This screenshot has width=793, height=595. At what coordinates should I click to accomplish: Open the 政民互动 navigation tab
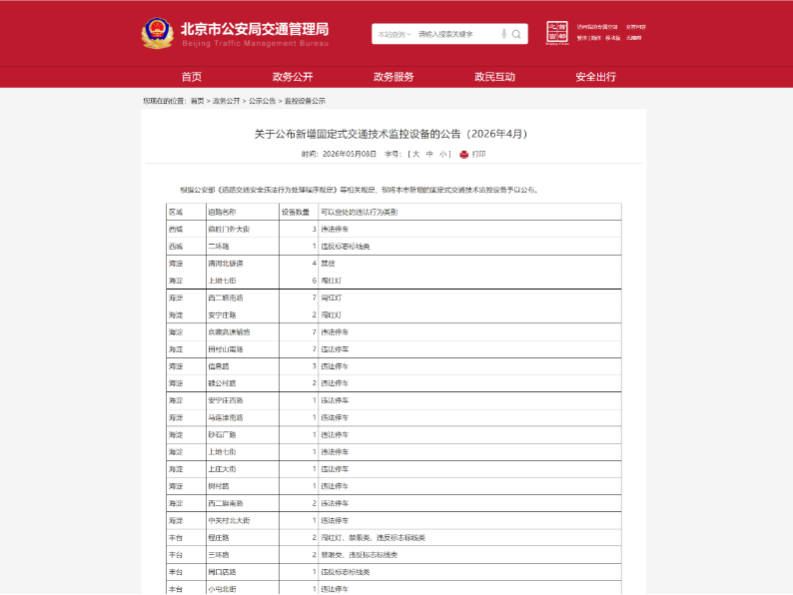[x=495, y=77]
